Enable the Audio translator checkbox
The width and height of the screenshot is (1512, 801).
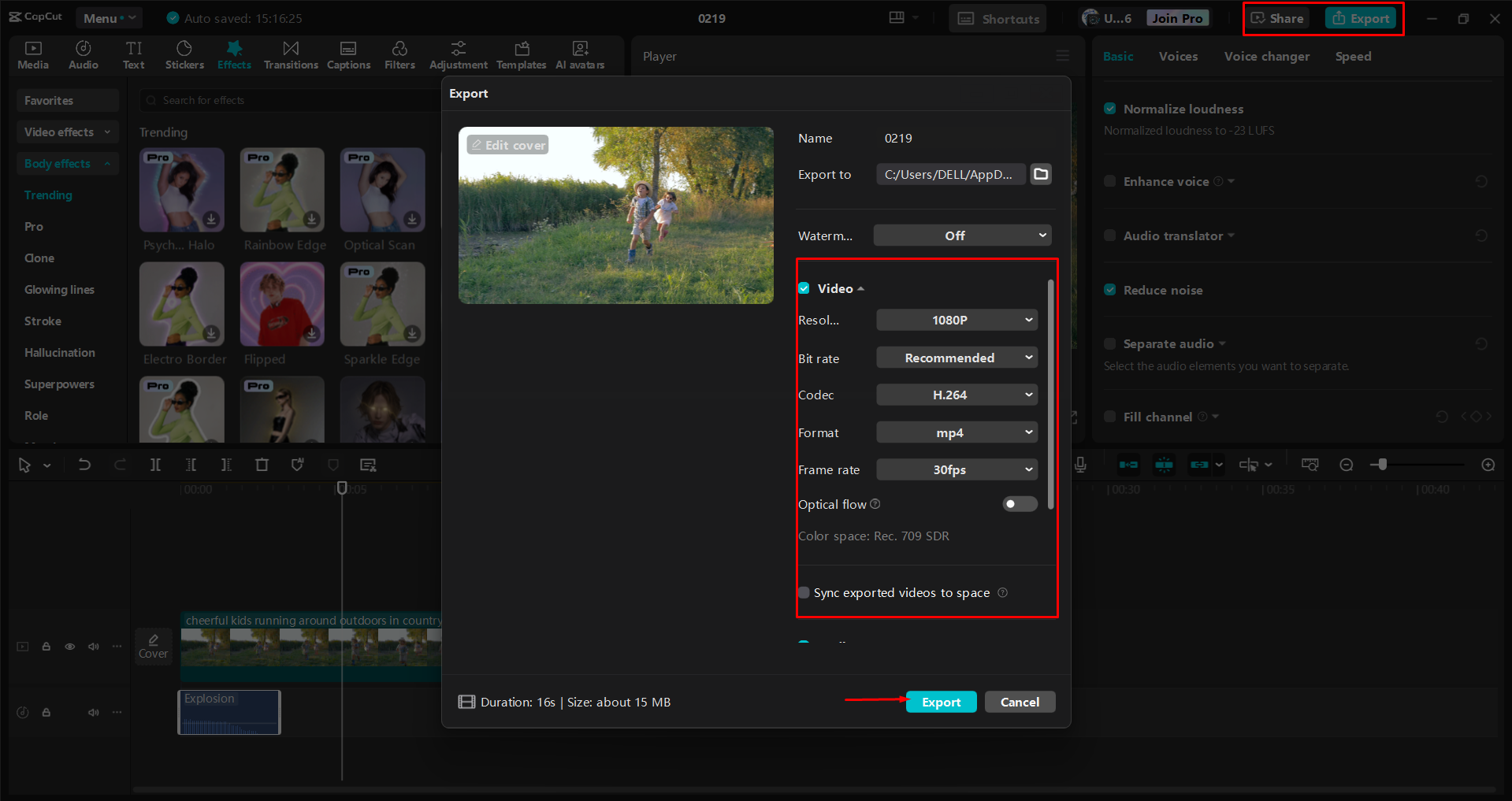[1109, 235]
